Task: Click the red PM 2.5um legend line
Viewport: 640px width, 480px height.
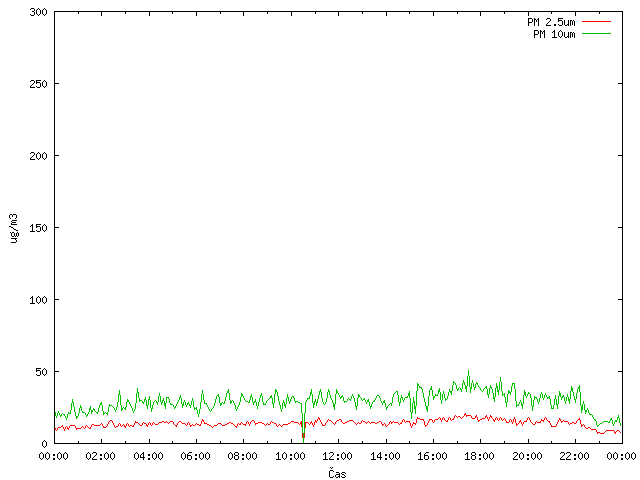Action: [x=596, y=22]
